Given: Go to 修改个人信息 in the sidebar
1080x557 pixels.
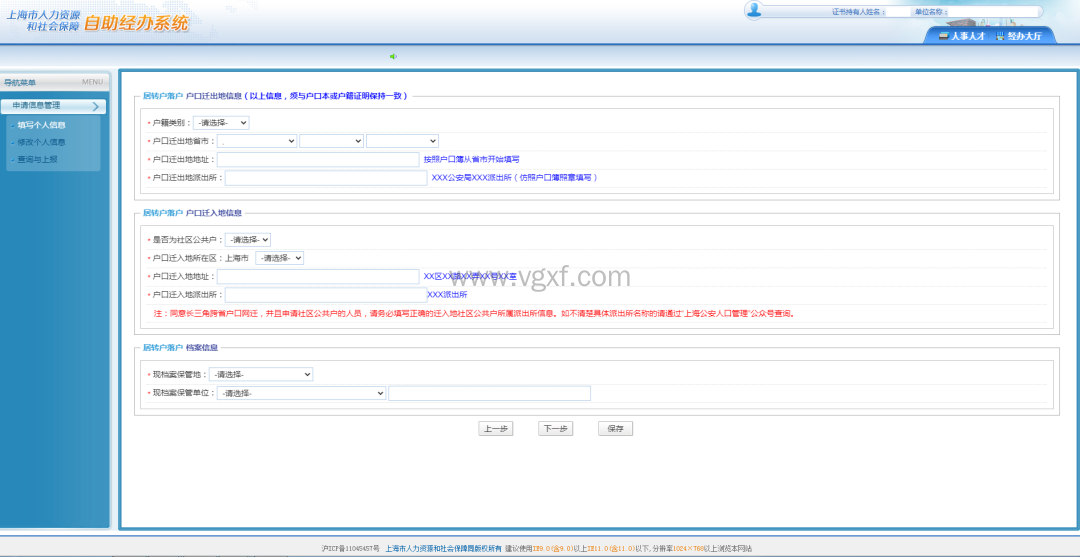Looking at the screenshot, I should pos(41,142).
